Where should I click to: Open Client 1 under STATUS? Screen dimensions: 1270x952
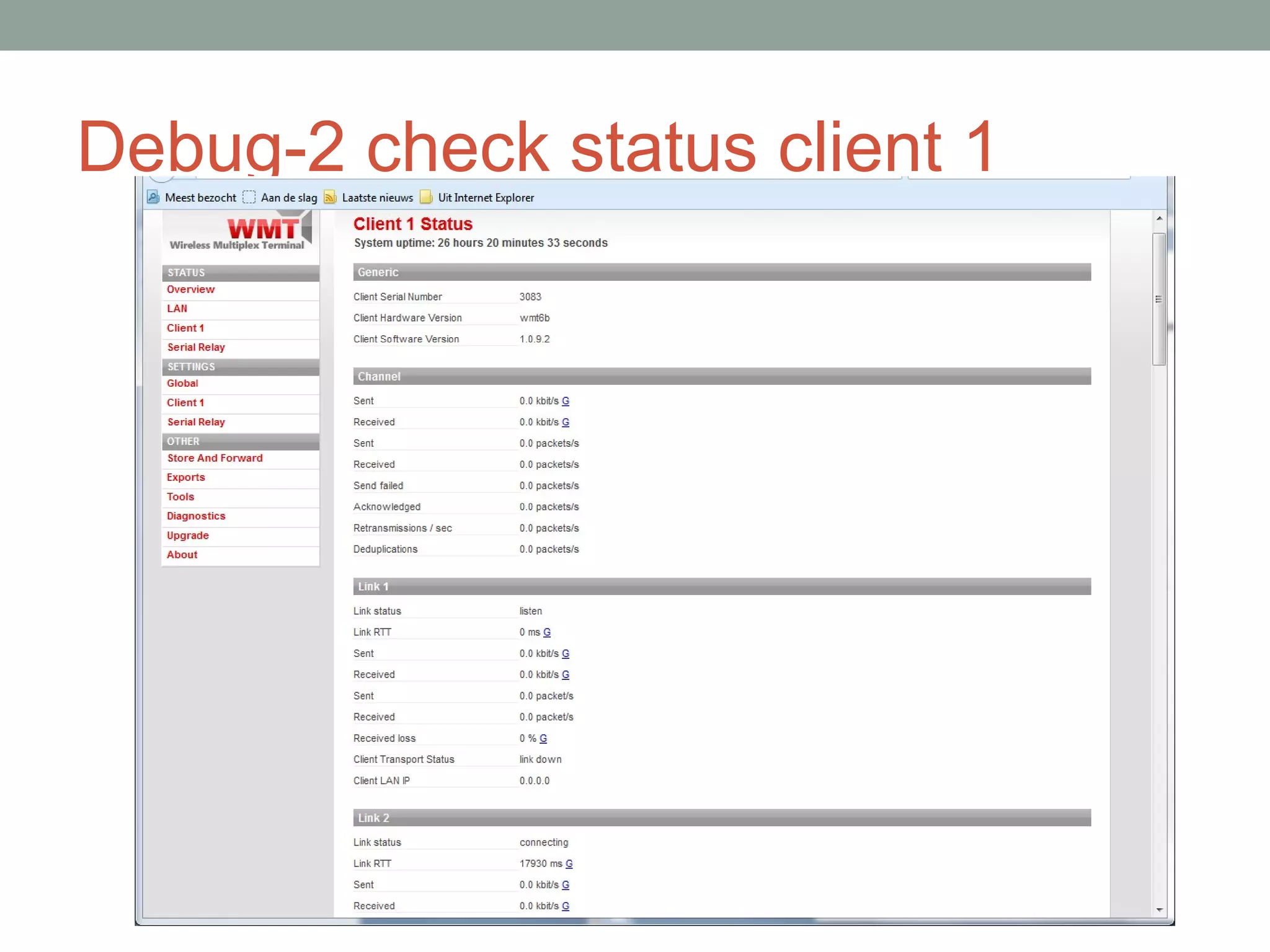185,328
